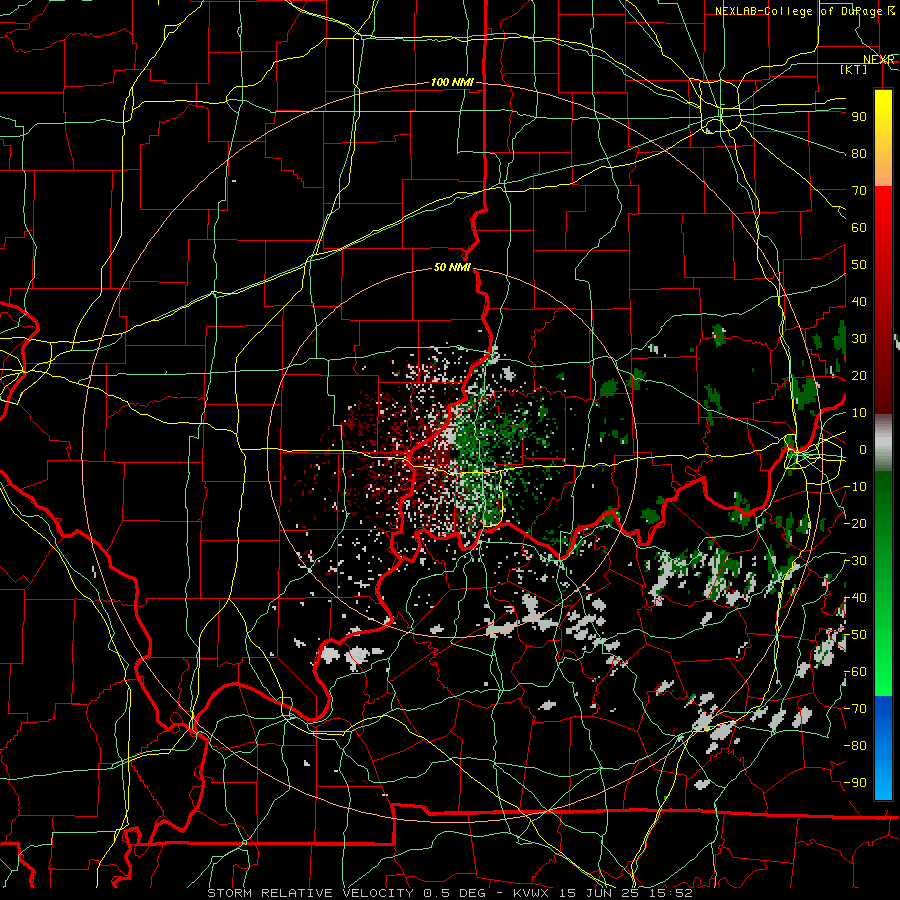Click the "50 NMI" range ring label
Image resolution: width=900 pixels, height=900 pixels.
452,267
